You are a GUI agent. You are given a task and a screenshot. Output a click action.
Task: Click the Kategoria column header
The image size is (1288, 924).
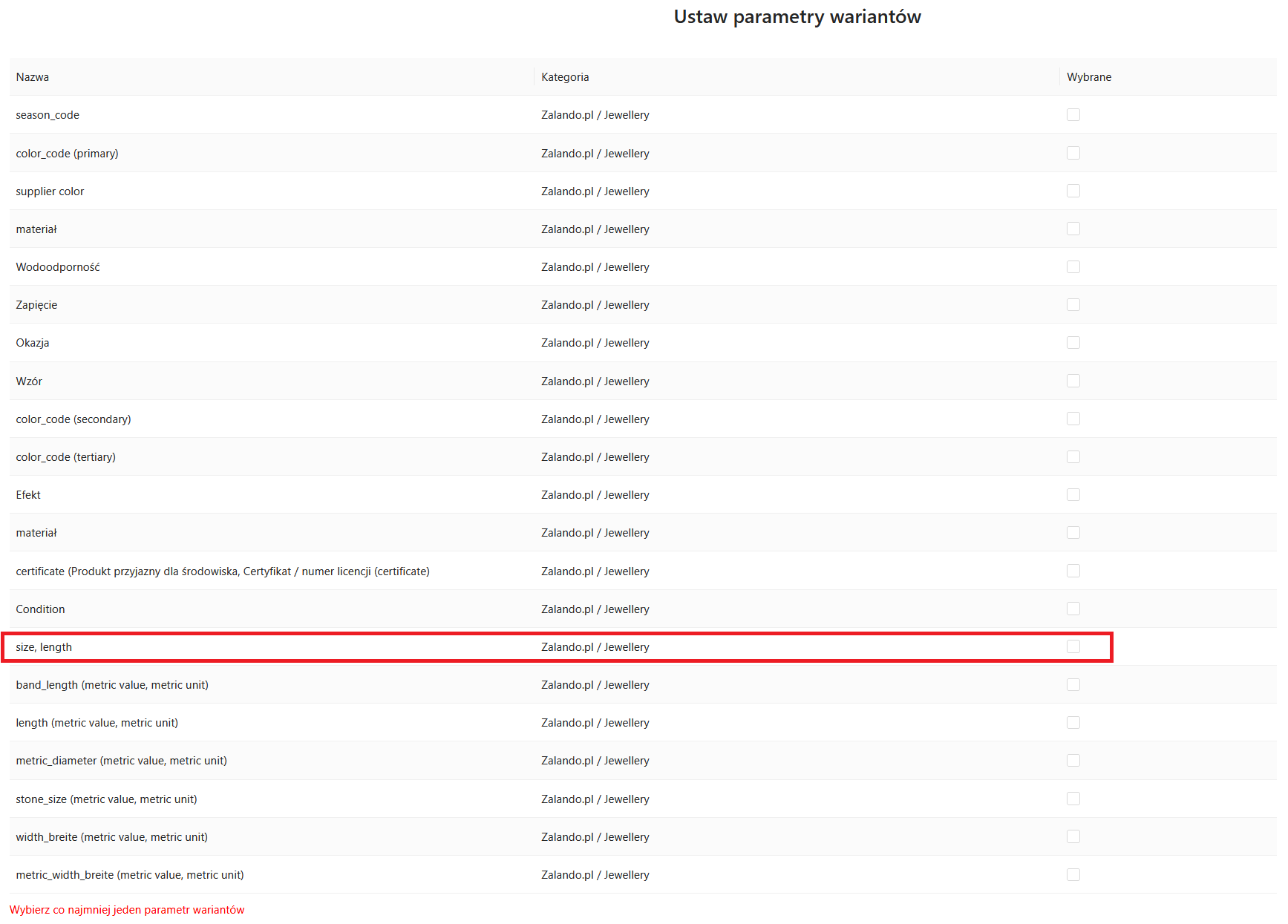565,77
